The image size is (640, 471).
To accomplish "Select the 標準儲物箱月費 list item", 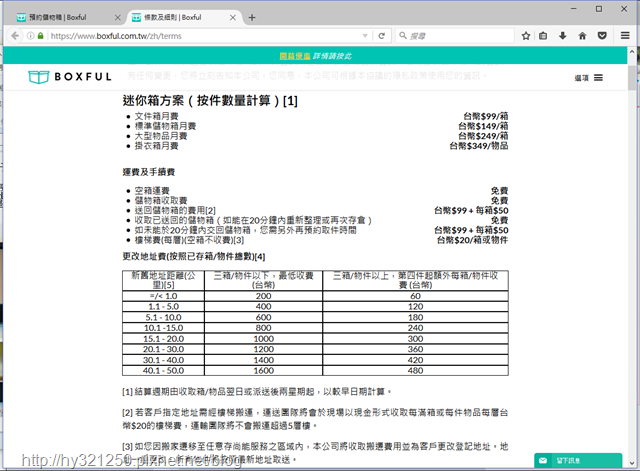I will click(x=165, y=126).
